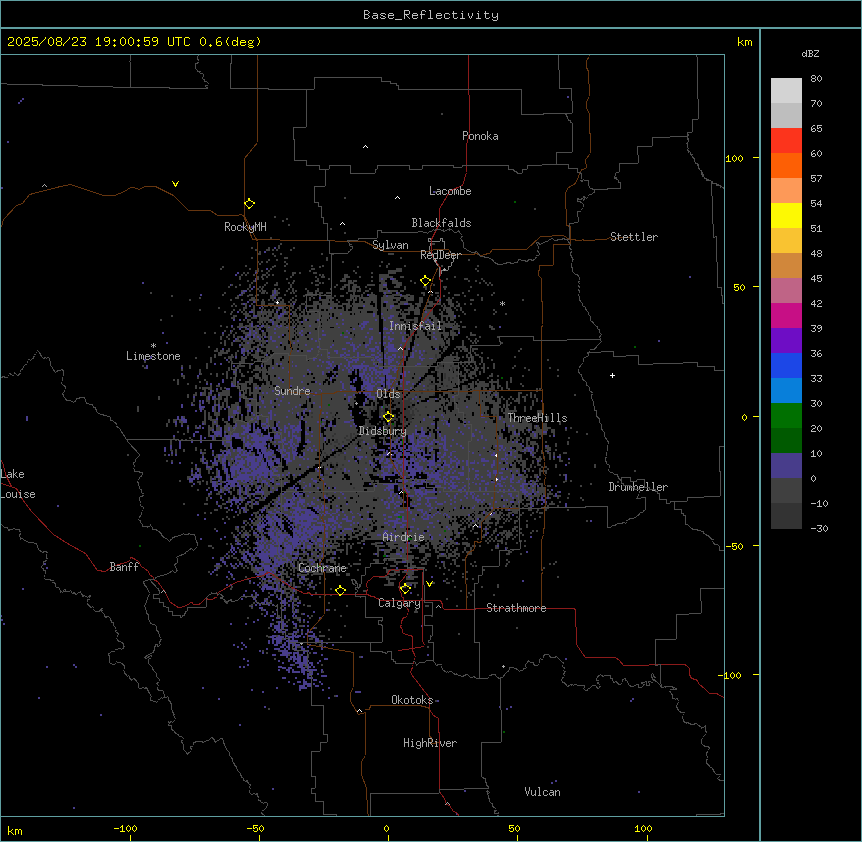Select the purple 39 dBZ legend swatch
The image size is (862, 842).
786,340
